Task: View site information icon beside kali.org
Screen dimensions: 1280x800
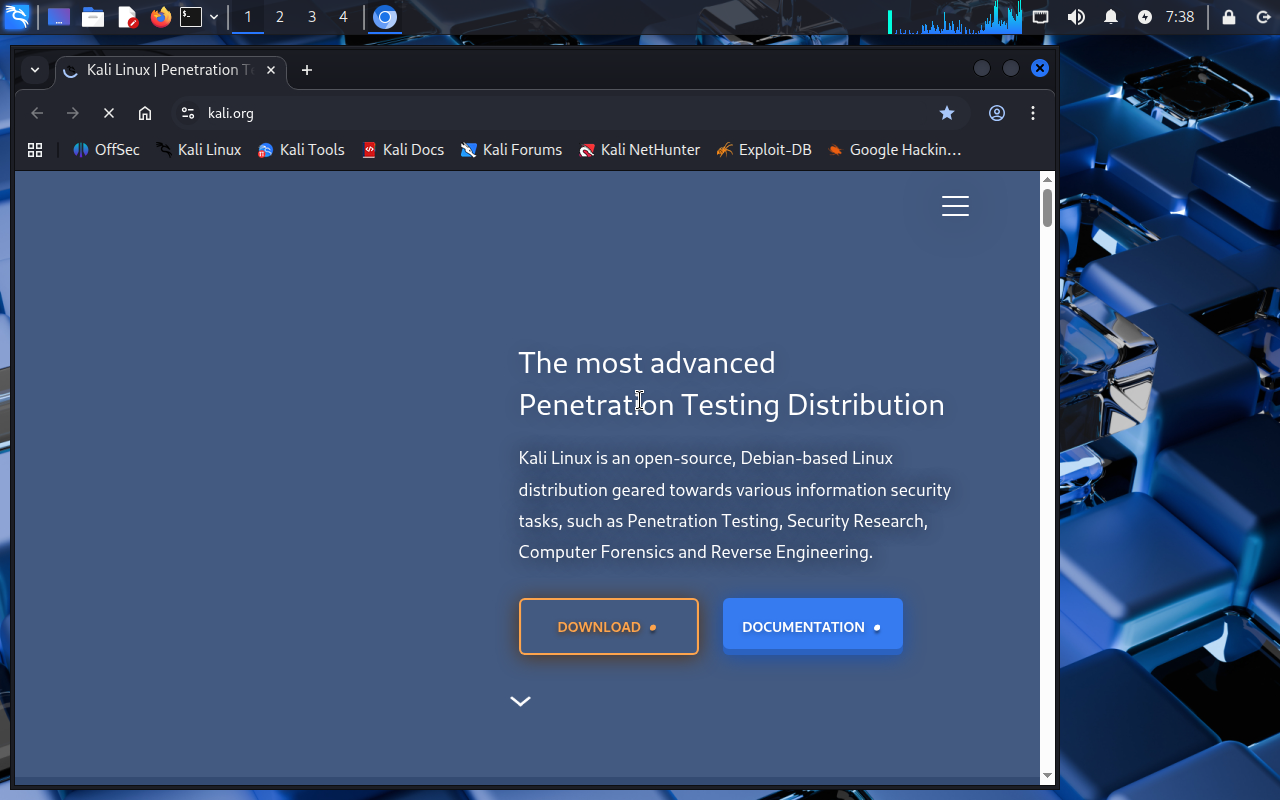Action: [x=188, y=113]
